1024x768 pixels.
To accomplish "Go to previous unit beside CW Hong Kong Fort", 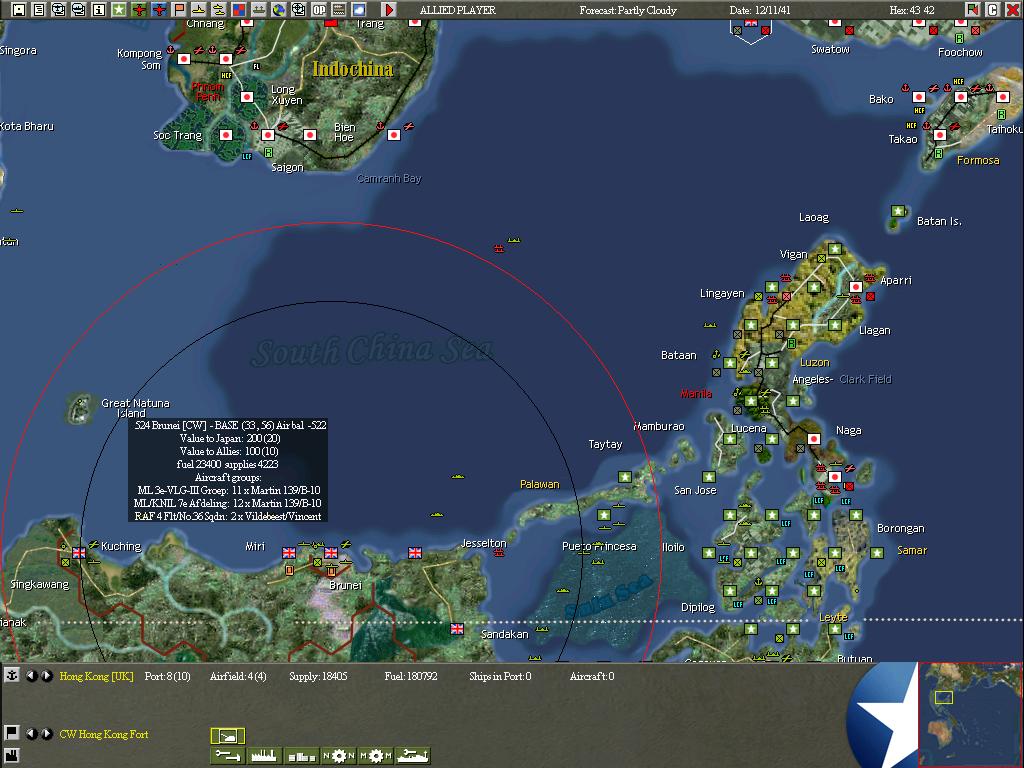I will pyautogui.click(x=31, y=733).
